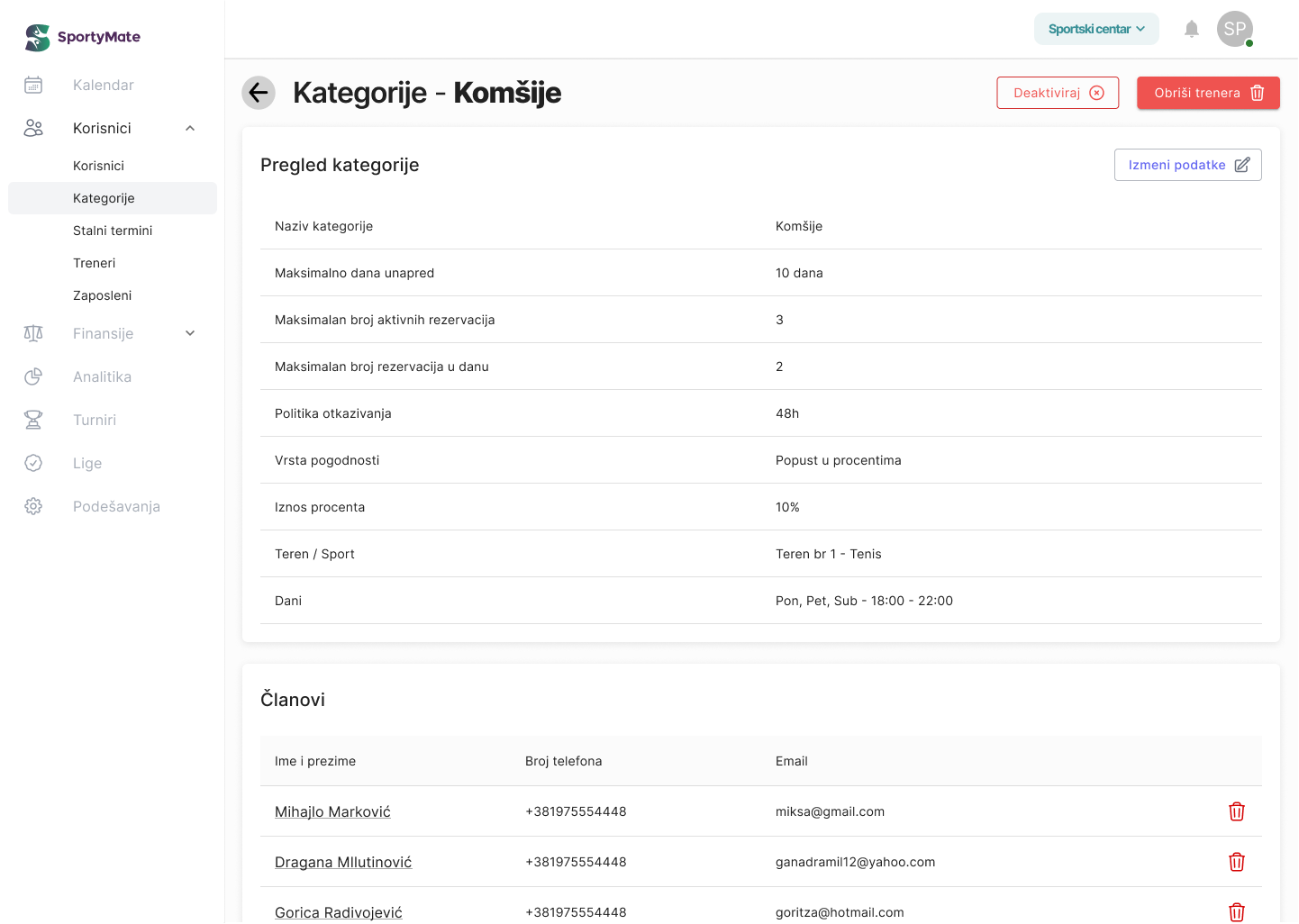Open the Sportski centar dropdown
Viewport: 1299px width, 924px height.
pos(1096,29)
